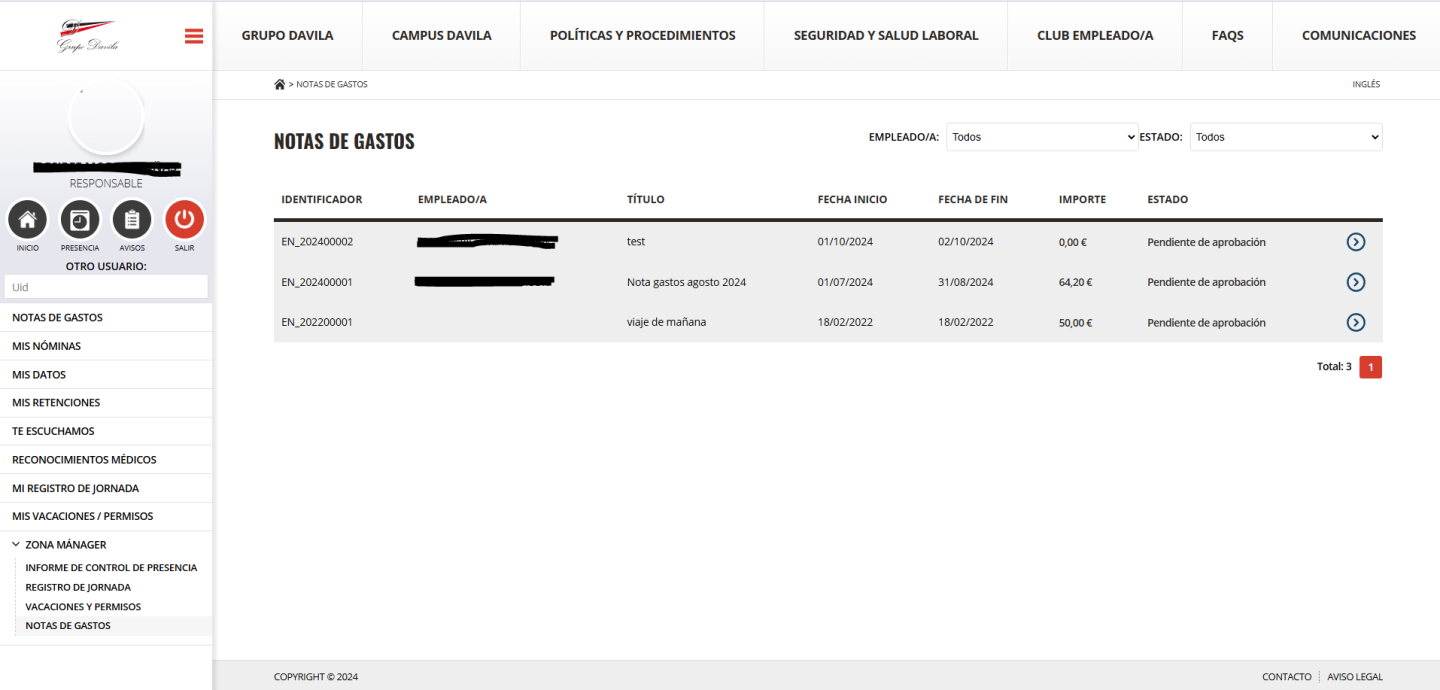Image resolution: width=1440 pixels, height=690 pixels.
Task: Open the Club Empleado/a menu
Action: pos(1095,36)
